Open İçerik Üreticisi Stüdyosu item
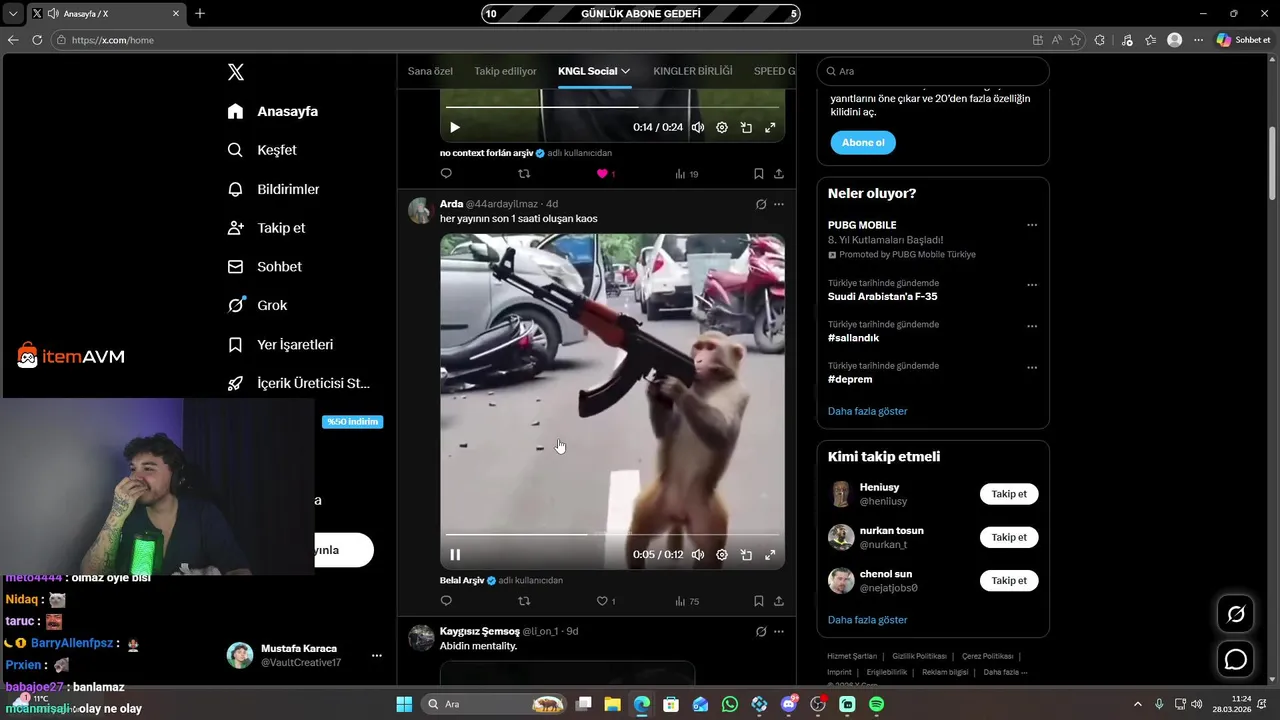This screenshot has width=1280, height=720. pos(299,383)
